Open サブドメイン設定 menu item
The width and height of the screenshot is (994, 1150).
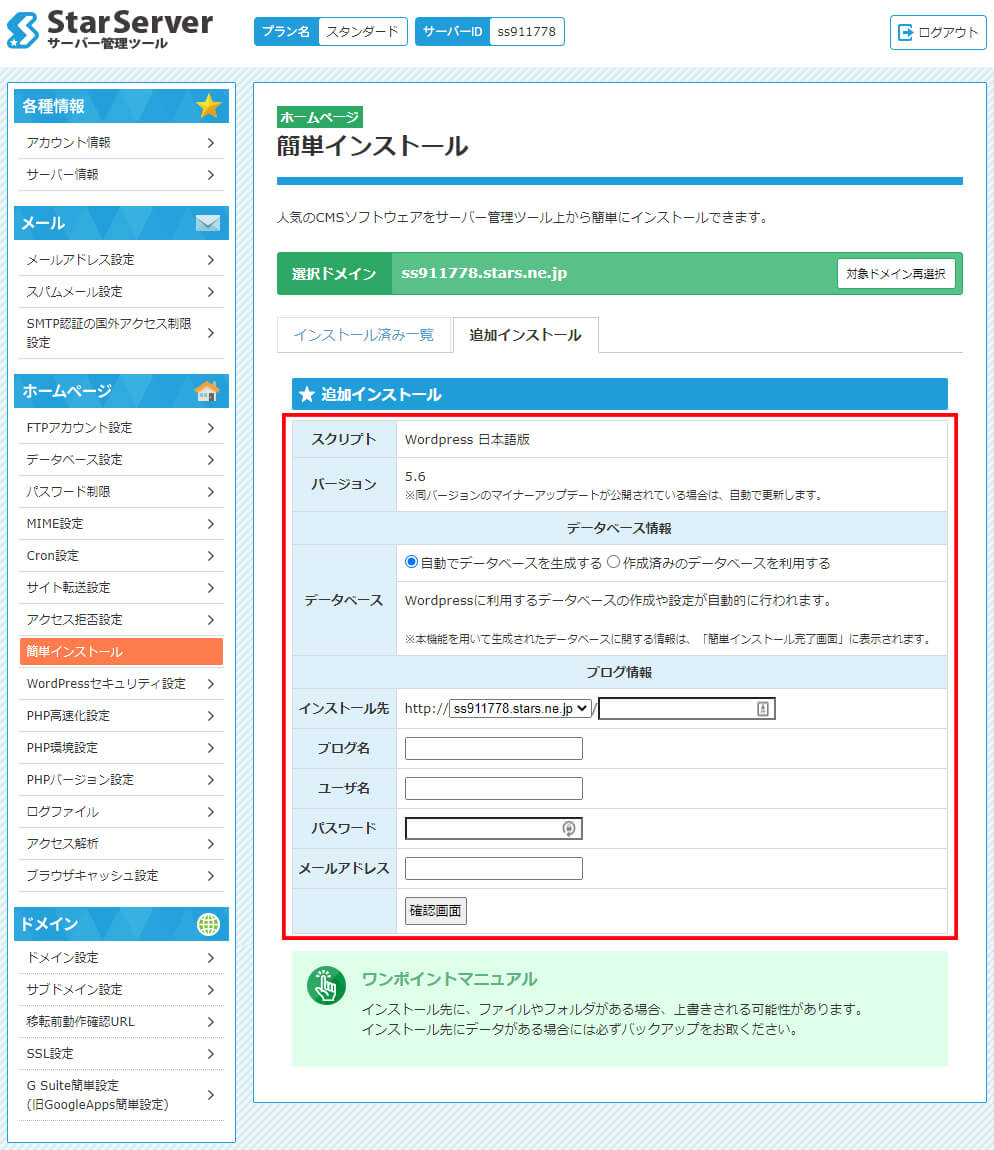coord(121,989)
